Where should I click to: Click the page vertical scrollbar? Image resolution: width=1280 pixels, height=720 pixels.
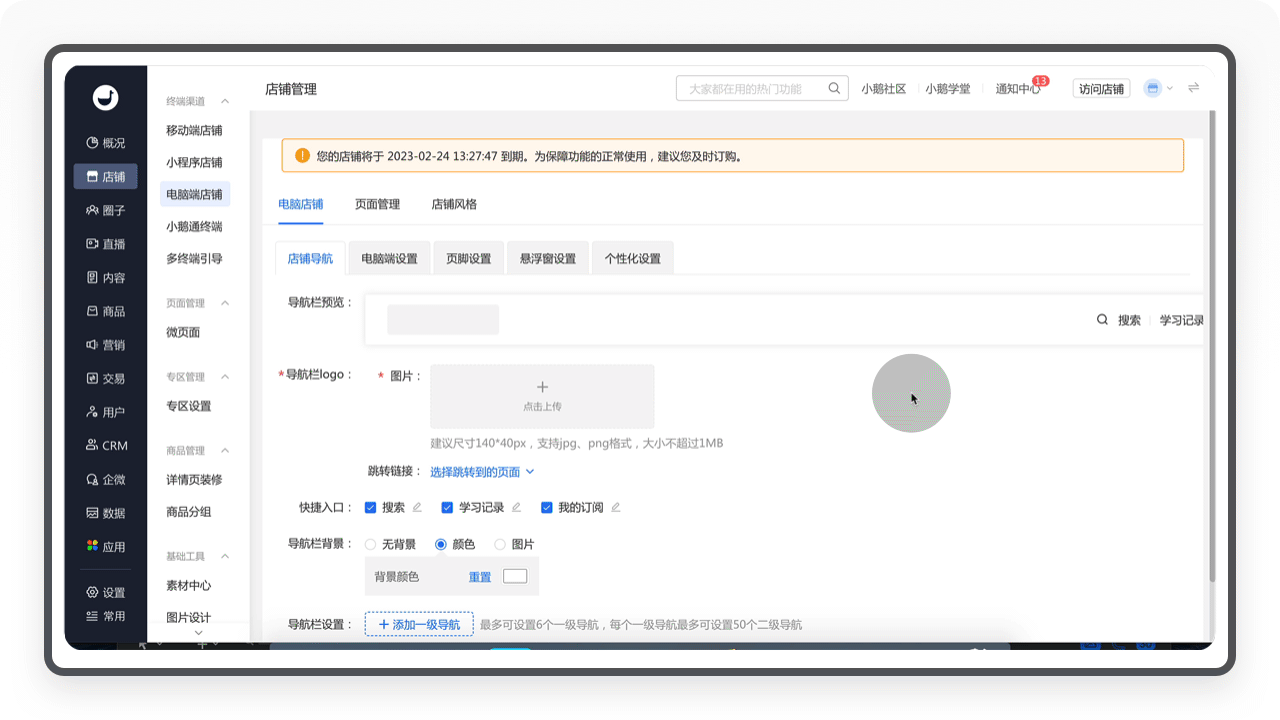[1213, 347]
